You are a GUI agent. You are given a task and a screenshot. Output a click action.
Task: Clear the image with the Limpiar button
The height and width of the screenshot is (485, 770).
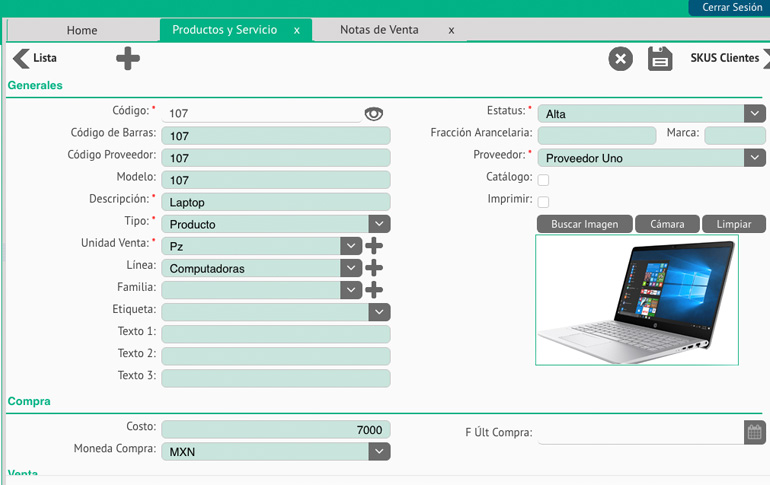click(734, 224)
